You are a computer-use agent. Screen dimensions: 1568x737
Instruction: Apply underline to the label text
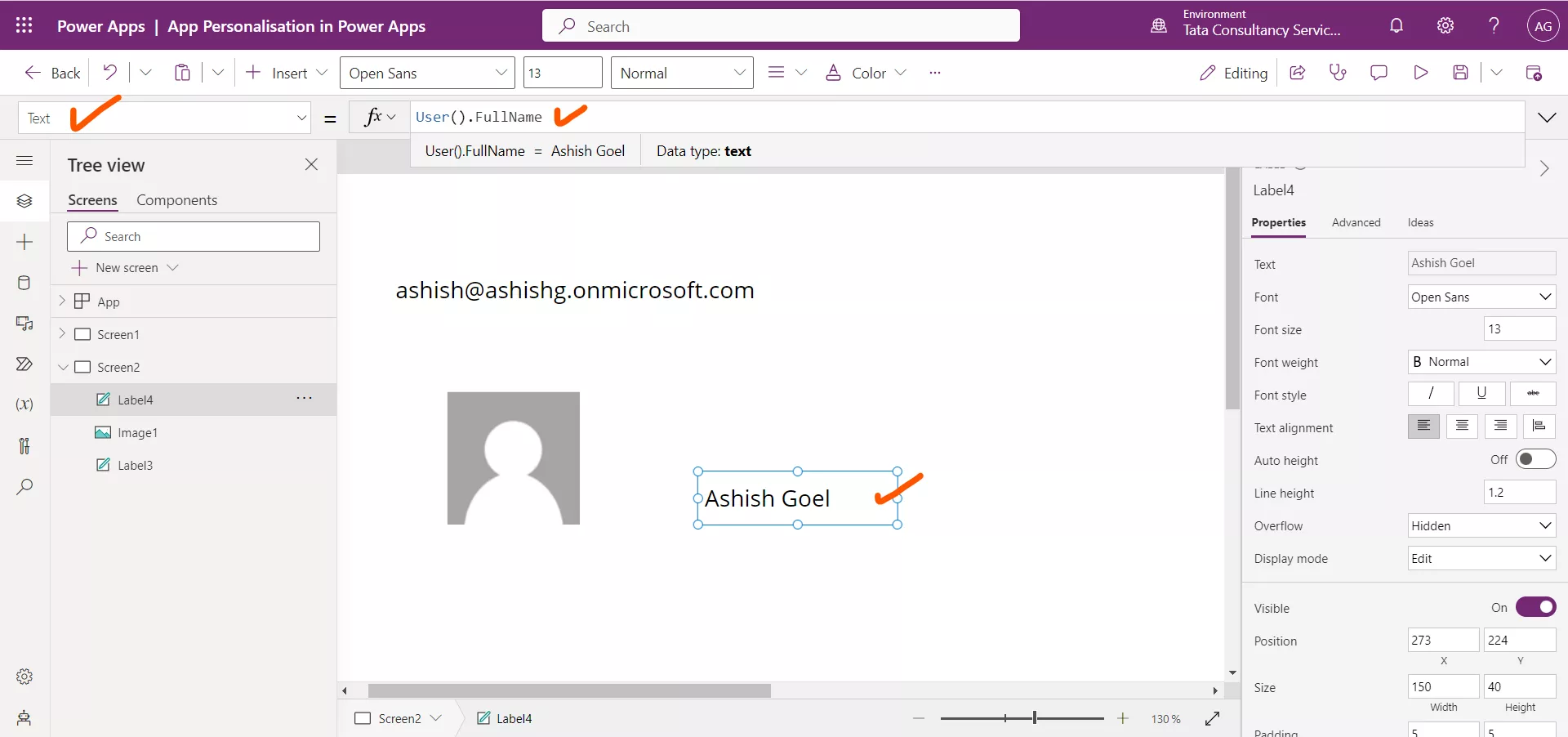(1481, 394)
